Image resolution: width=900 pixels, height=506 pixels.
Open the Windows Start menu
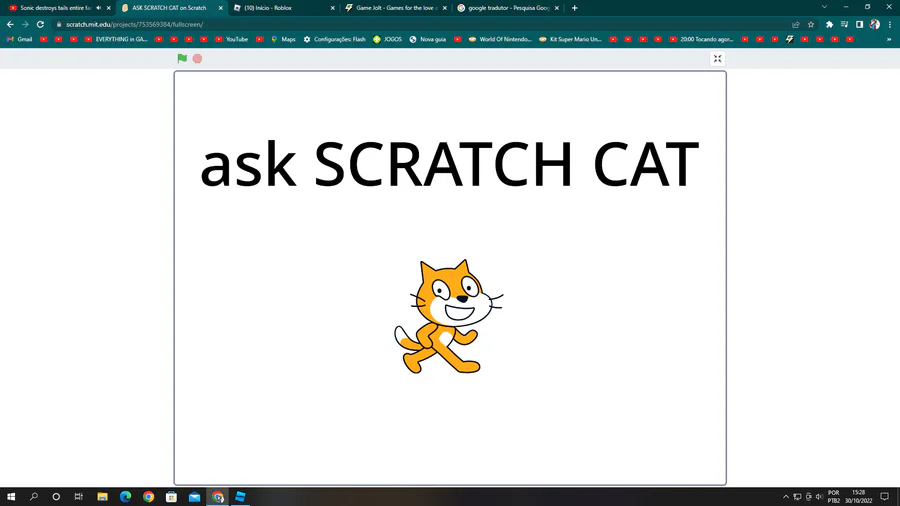coord(11,497)
